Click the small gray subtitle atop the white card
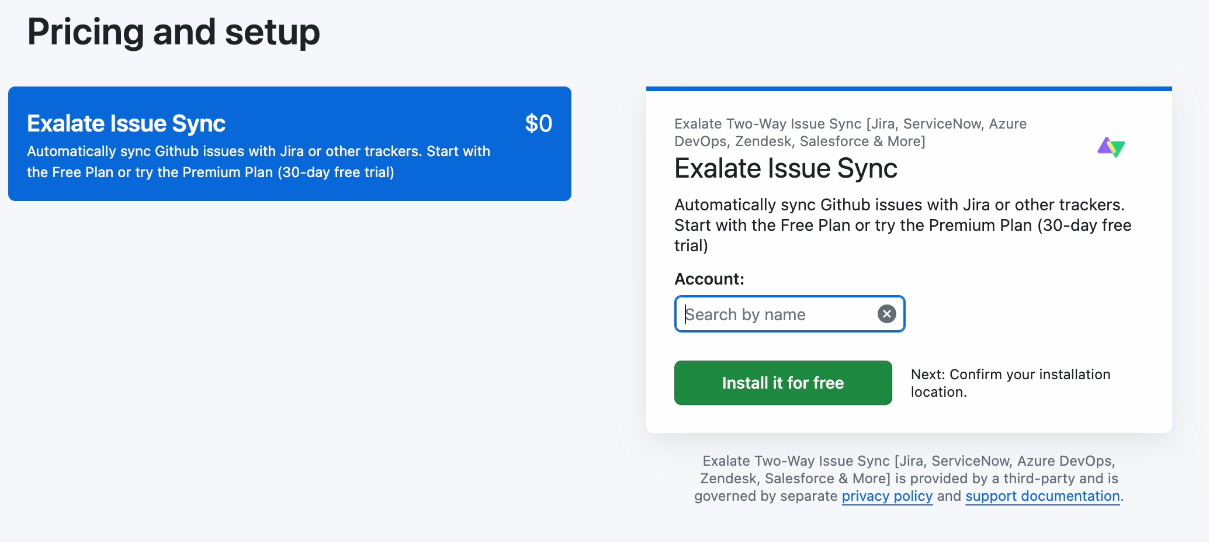This screenshot has height=542, width=1209. pos(850,132)
